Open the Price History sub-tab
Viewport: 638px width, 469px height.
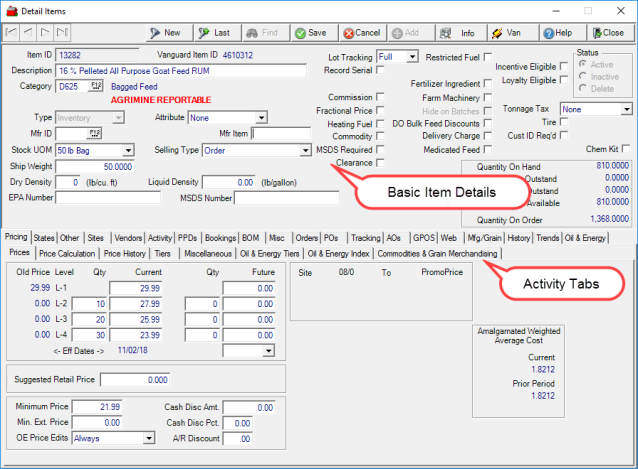pos(123,254)
